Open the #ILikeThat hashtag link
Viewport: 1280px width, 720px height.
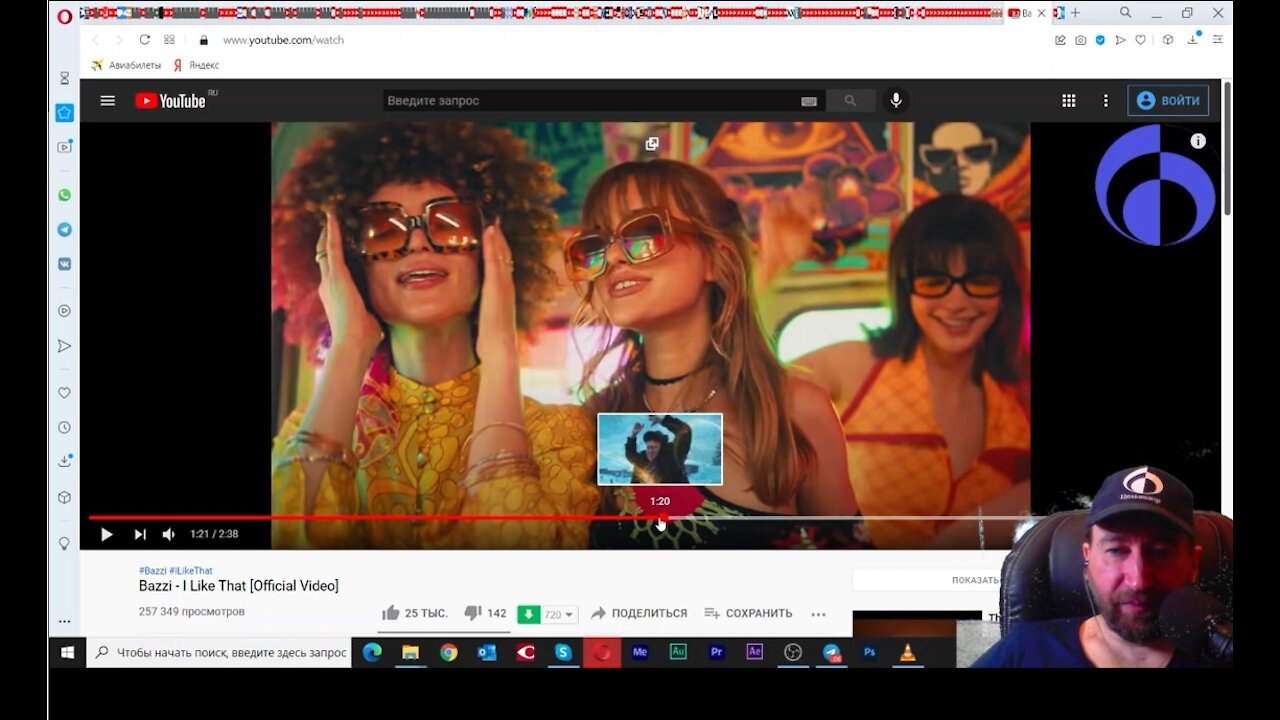click(x=191, y=571)
